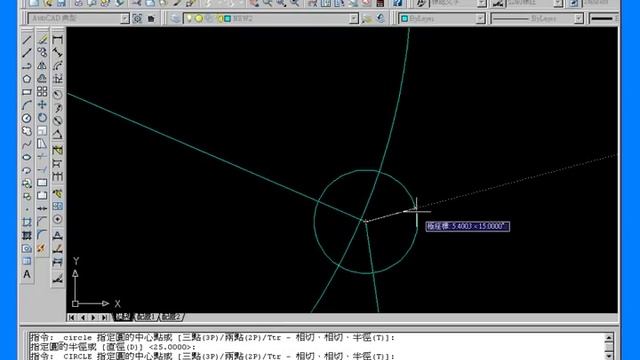This screenshot has width=640, height=360.
Task: Select the Line tool in Draw toolbar
Action: click(x=27, y=40)
